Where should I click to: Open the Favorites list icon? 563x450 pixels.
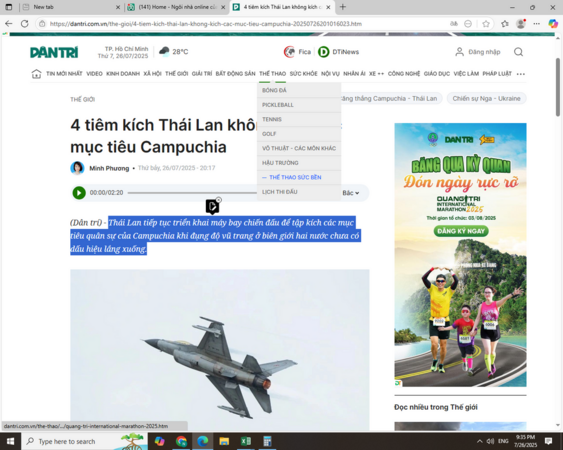(505, 24)
